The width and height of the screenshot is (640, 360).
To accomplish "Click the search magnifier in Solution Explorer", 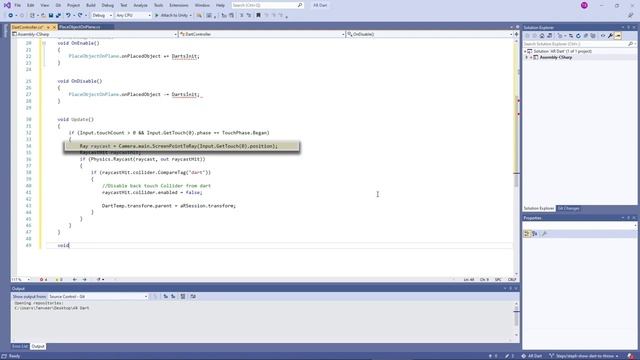I will pos(630,44).
